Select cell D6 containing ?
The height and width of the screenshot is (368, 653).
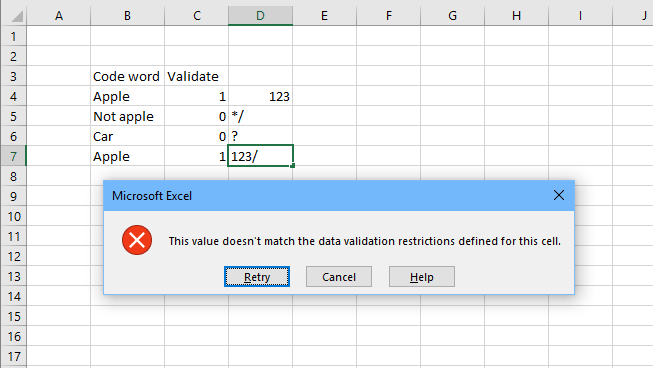[x=260, y=136]
